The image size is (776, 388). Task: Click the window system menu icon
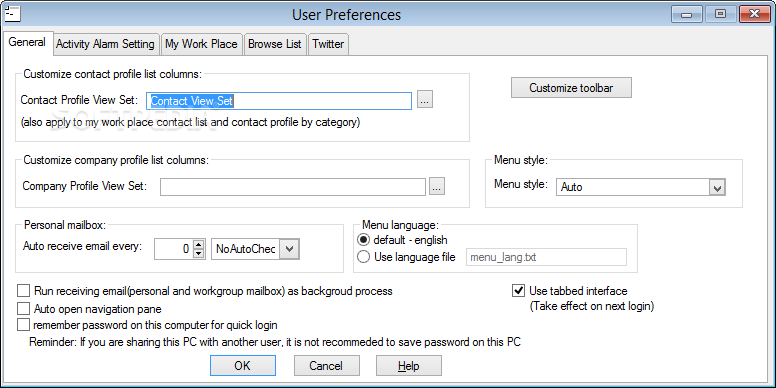click(12, 13)
